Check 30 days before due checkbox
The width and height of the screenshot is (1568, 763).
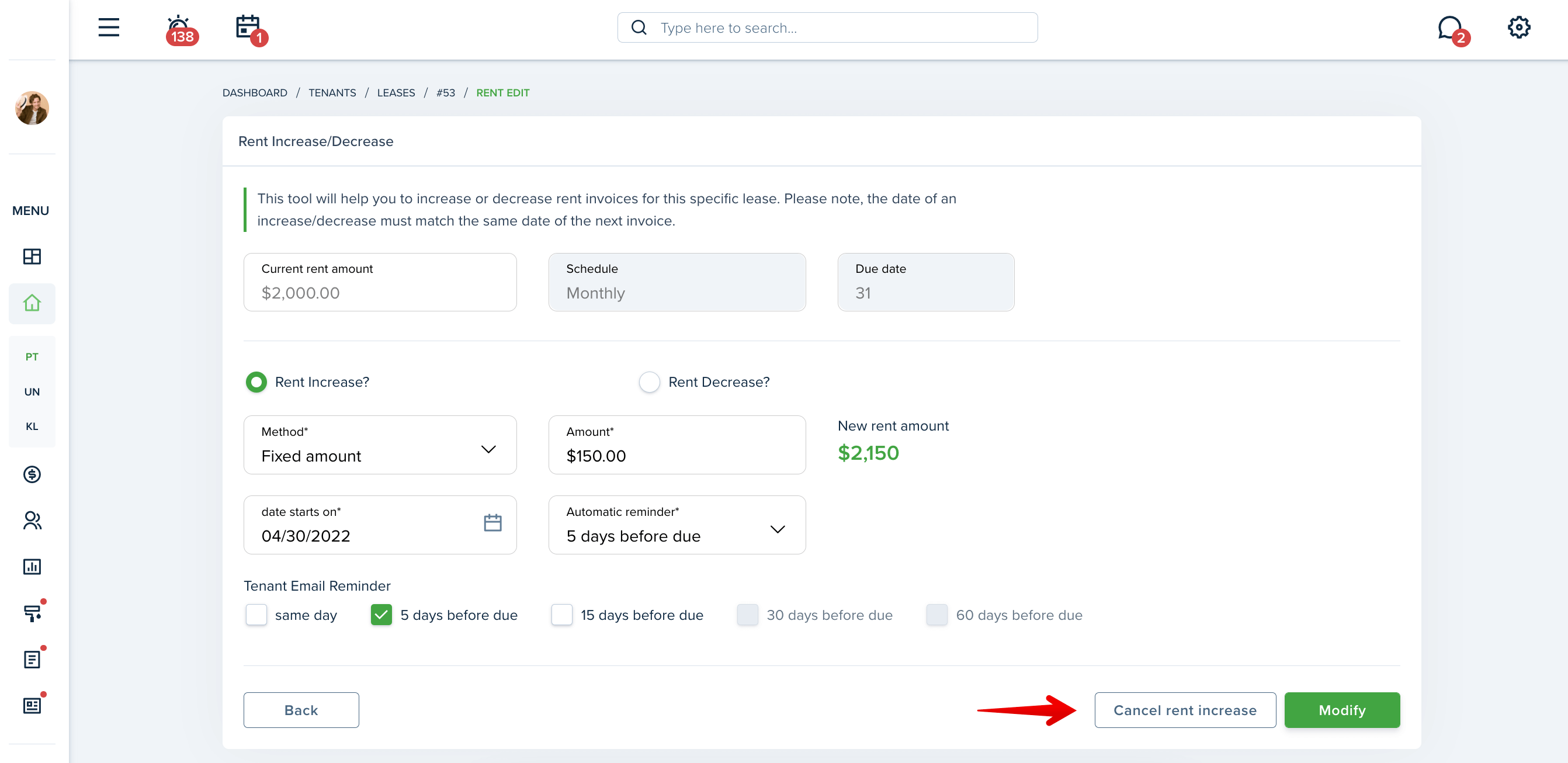(x=747, y=615)
